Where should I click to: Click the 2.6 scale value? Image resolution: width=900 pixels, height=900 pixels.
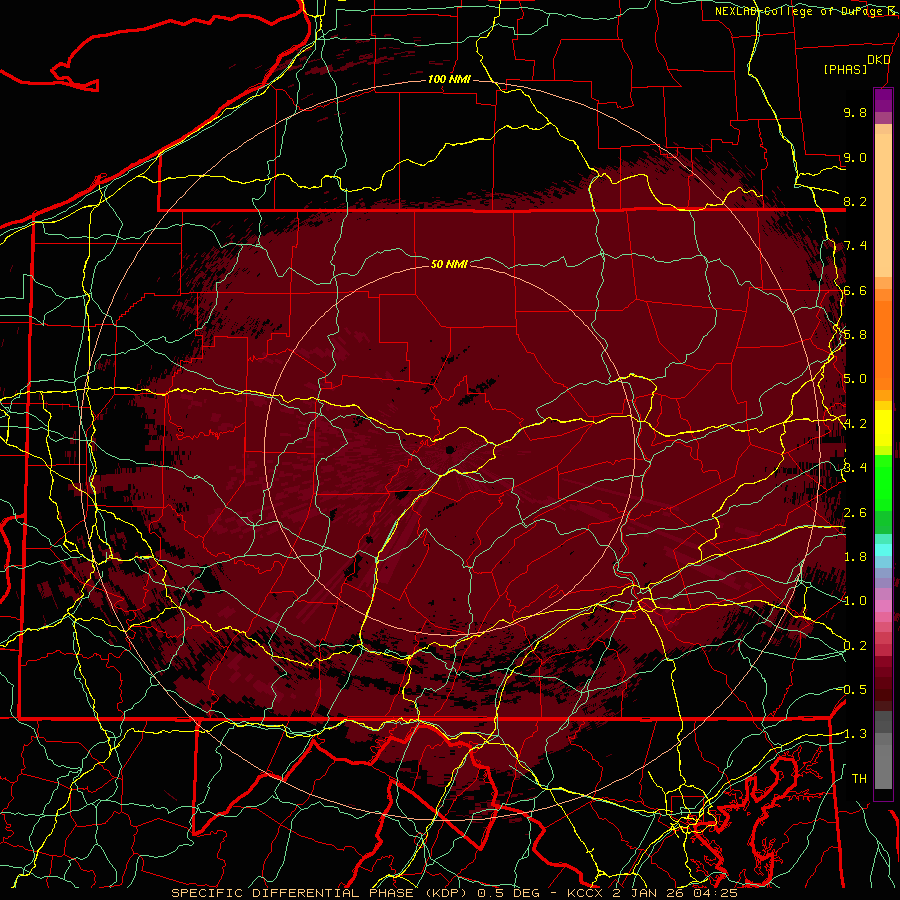pyautogui.click(x=855, y=513)
